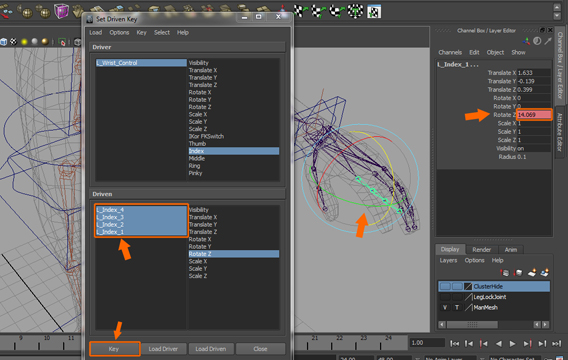This screenshot has height=360, width=568.
Task: Toggle LegLockJoint layer visibility box
Action: click(x=445, y=297)
